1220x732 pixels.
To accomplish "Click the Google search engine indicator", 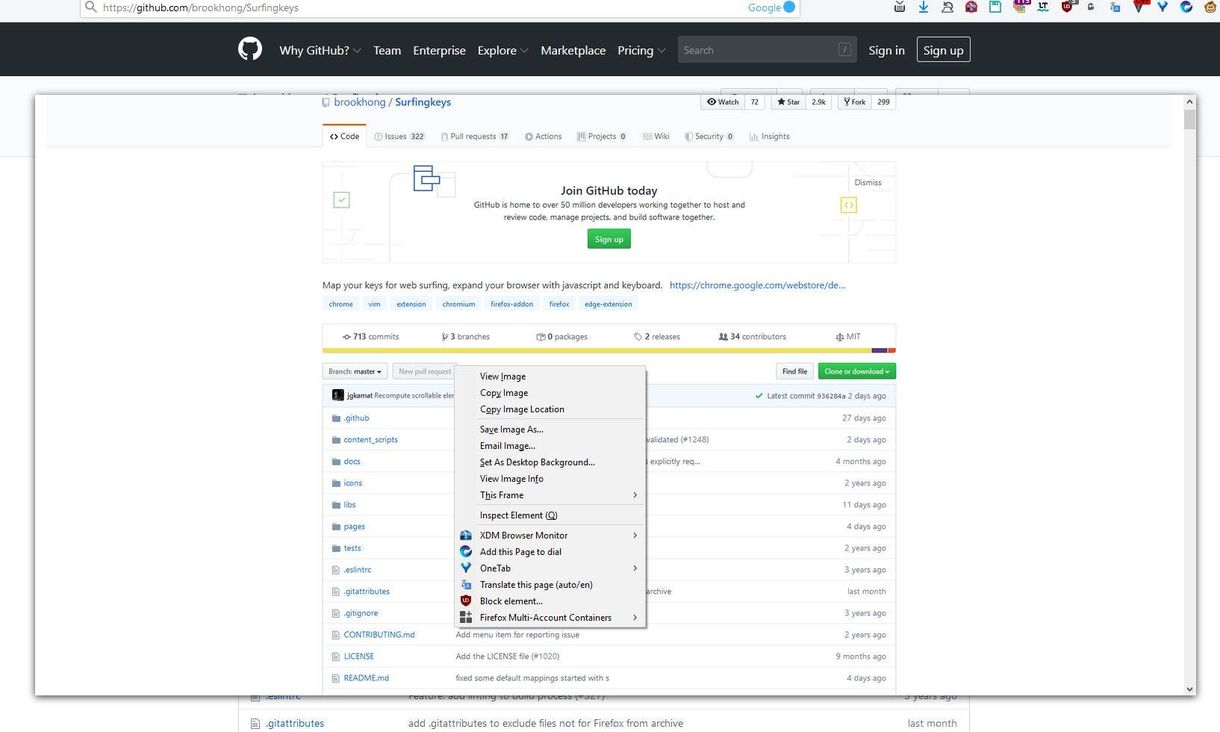I will pyautogui.click(x=771, y=7).
